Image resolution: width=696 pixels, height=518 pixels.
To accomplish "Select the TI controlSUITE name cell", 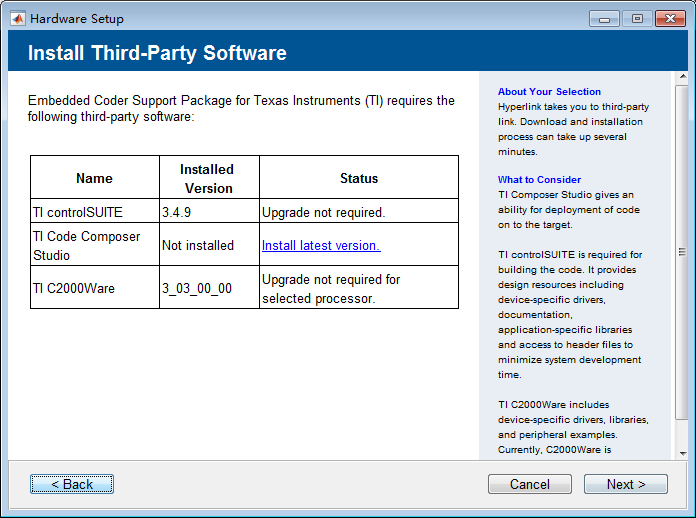I will [95, 211].
